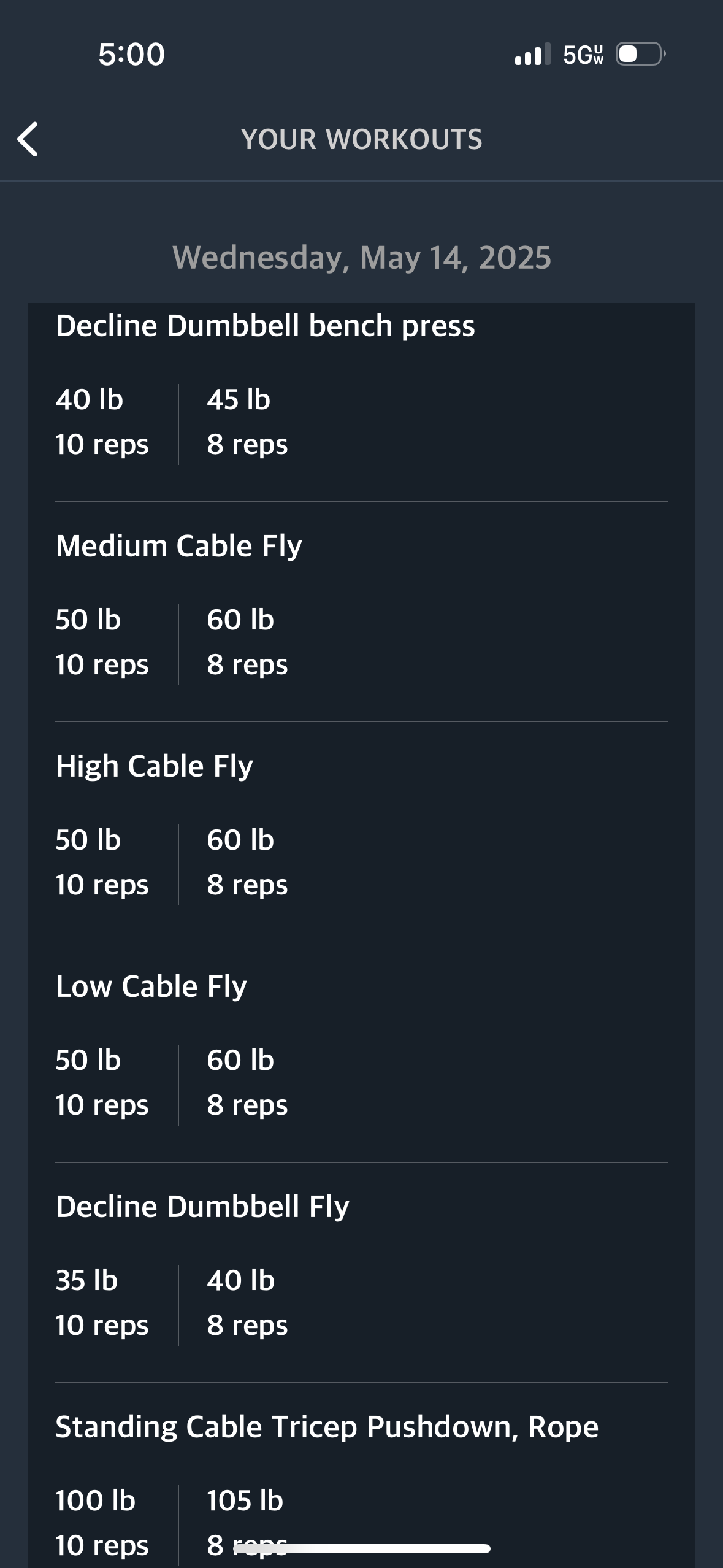Select 105 lb set of Tricep Pushdown
The height and width of the screenshot is (1568, 723).
(x=247, y=1523)
